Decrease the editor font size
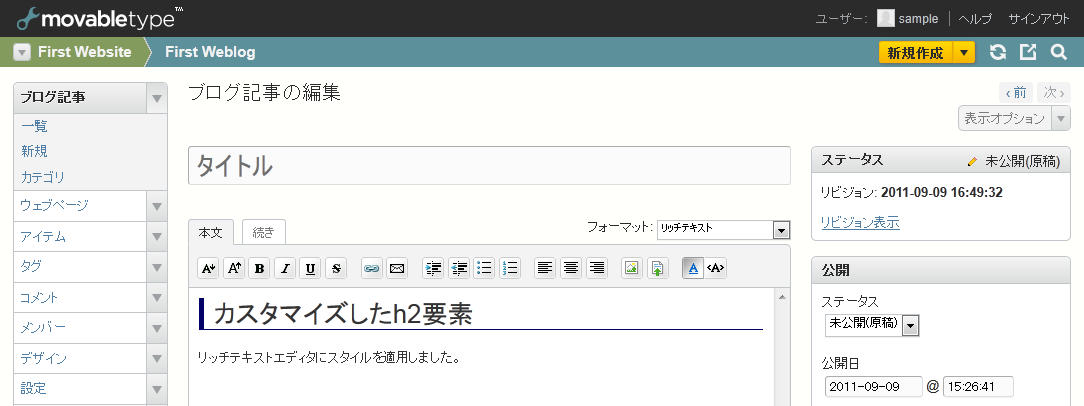The height and width of the screenshot is (406, 1084). tap(208, 268)
